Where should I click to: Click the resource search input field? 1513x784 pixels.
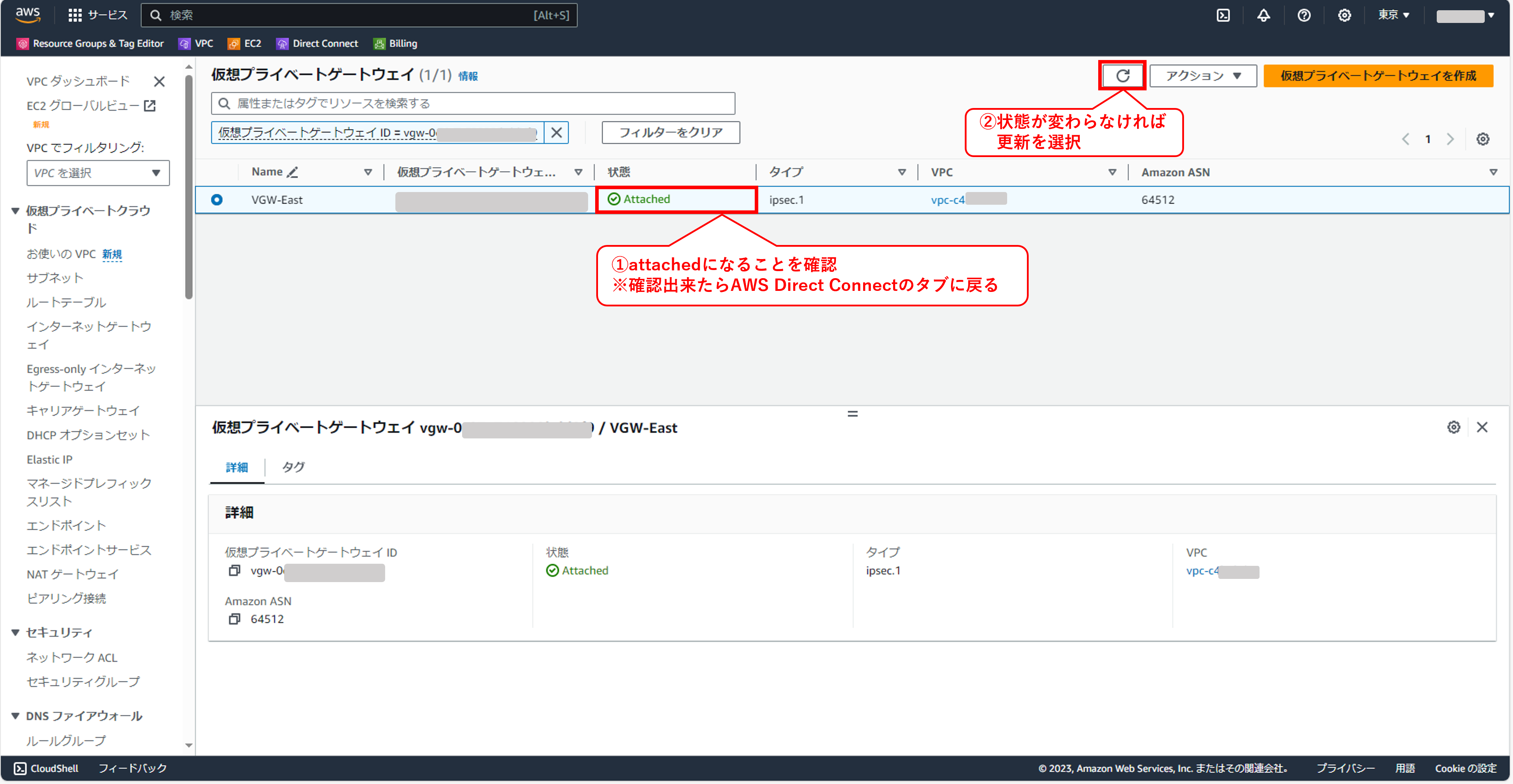click(x=473, y=103)
